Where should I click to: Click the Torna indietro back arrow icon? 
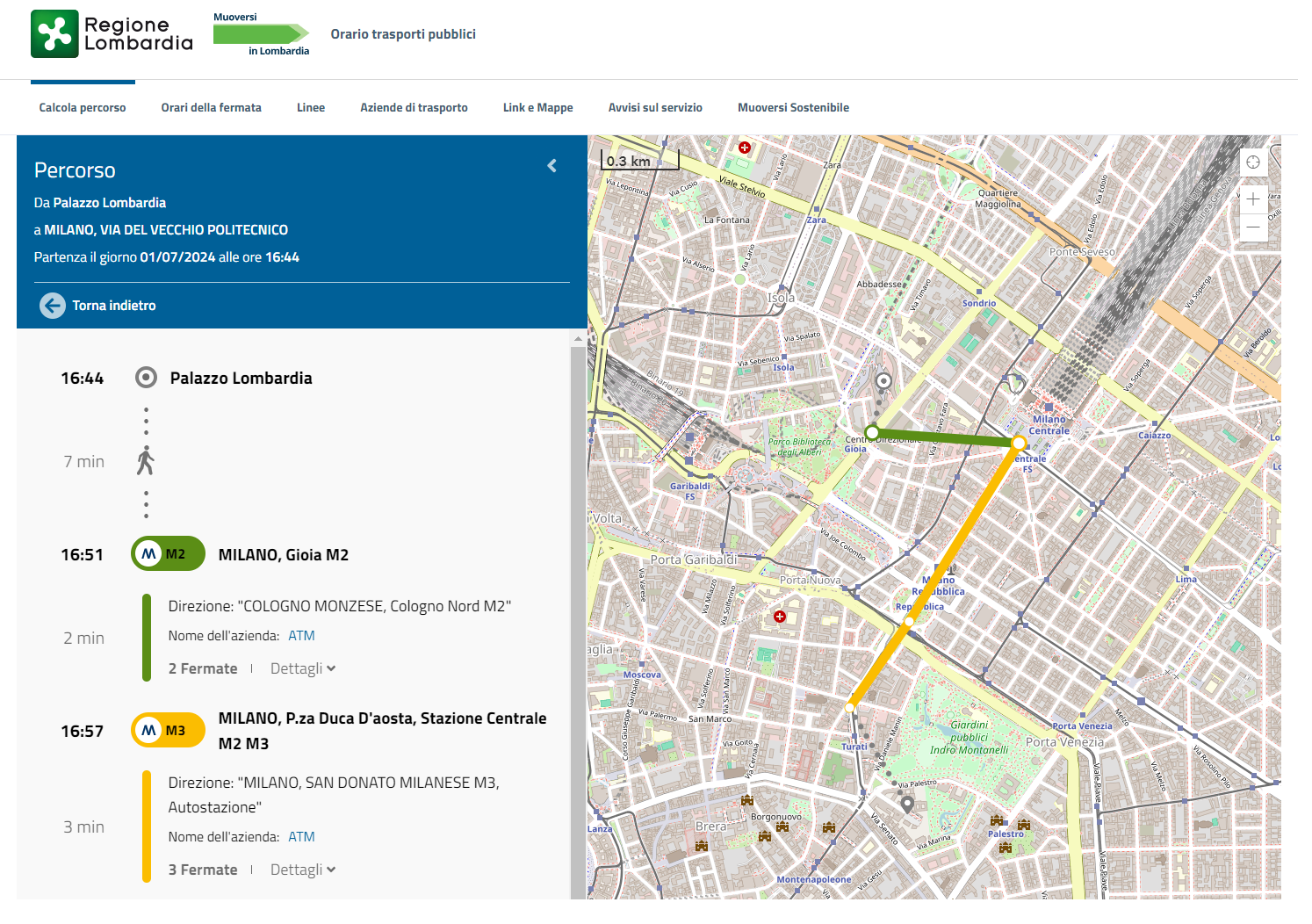(x=53, y=306)
